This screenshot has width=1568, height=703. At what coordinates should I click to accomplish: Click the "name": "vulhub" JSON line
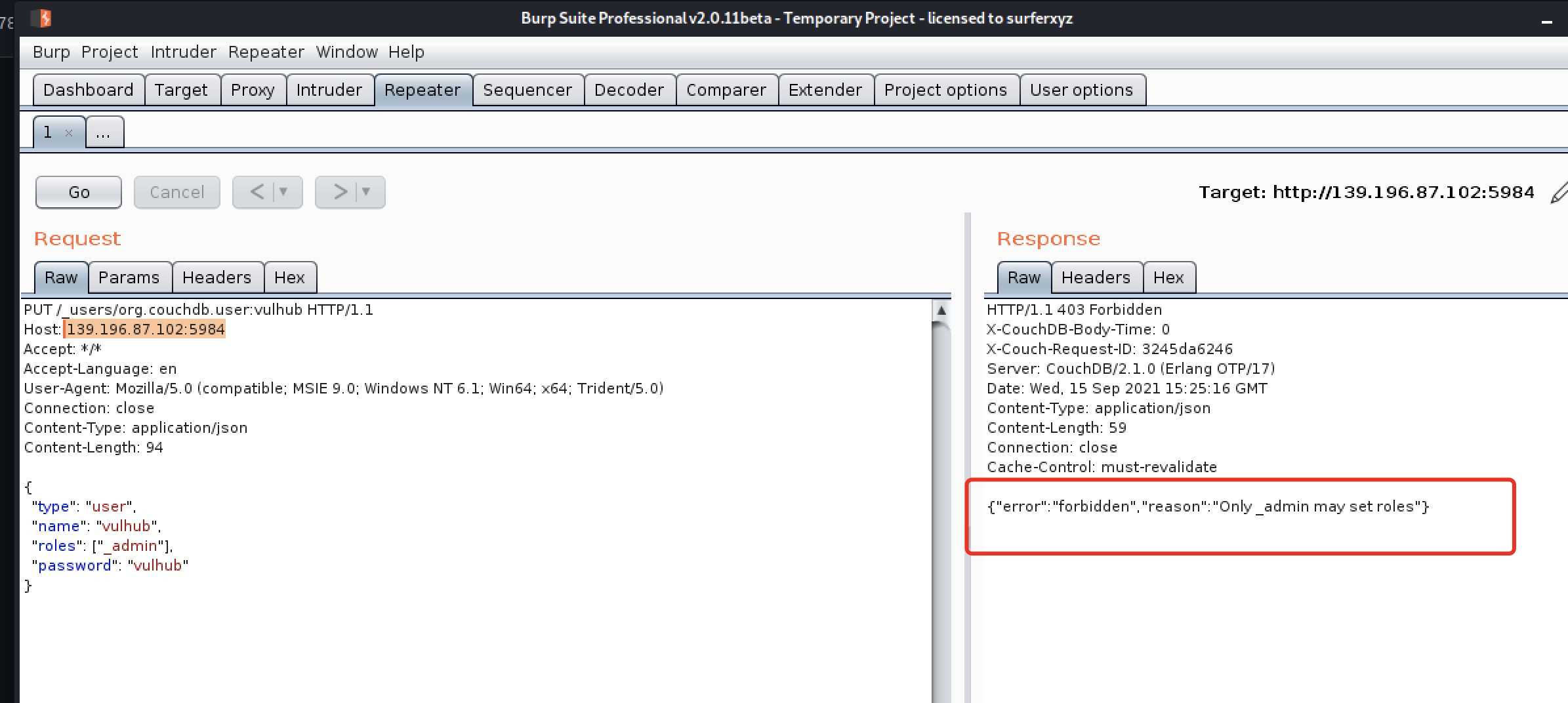click(x=96, y=526)
